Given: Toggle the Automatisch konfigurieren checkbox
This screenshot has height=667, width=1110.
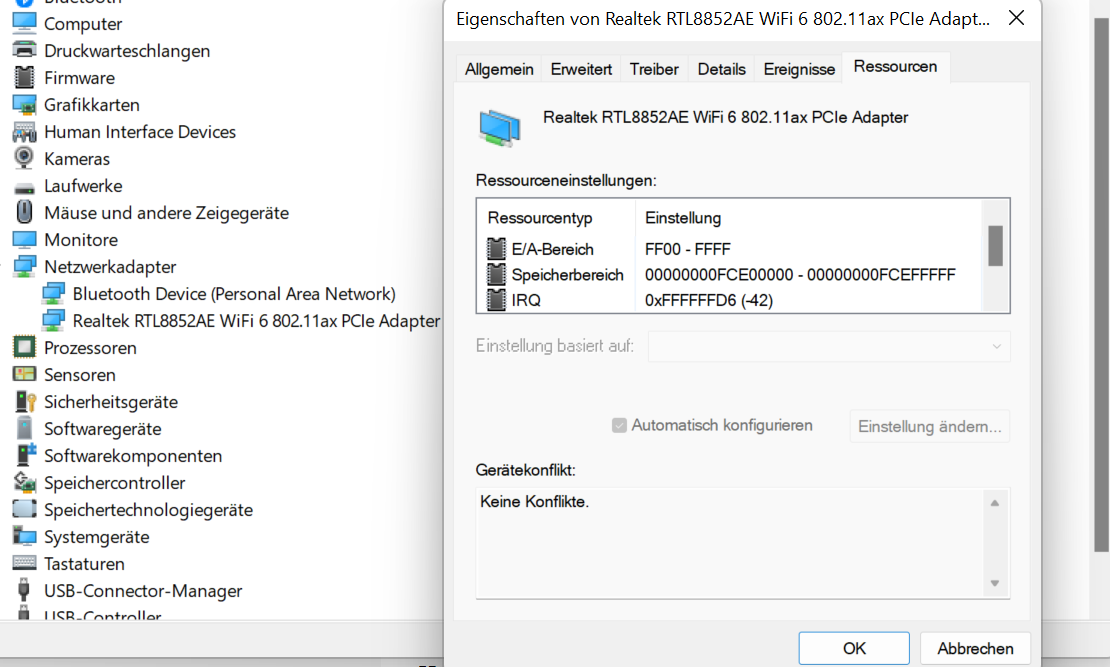Looking at the screenshot, I should 619,425.
